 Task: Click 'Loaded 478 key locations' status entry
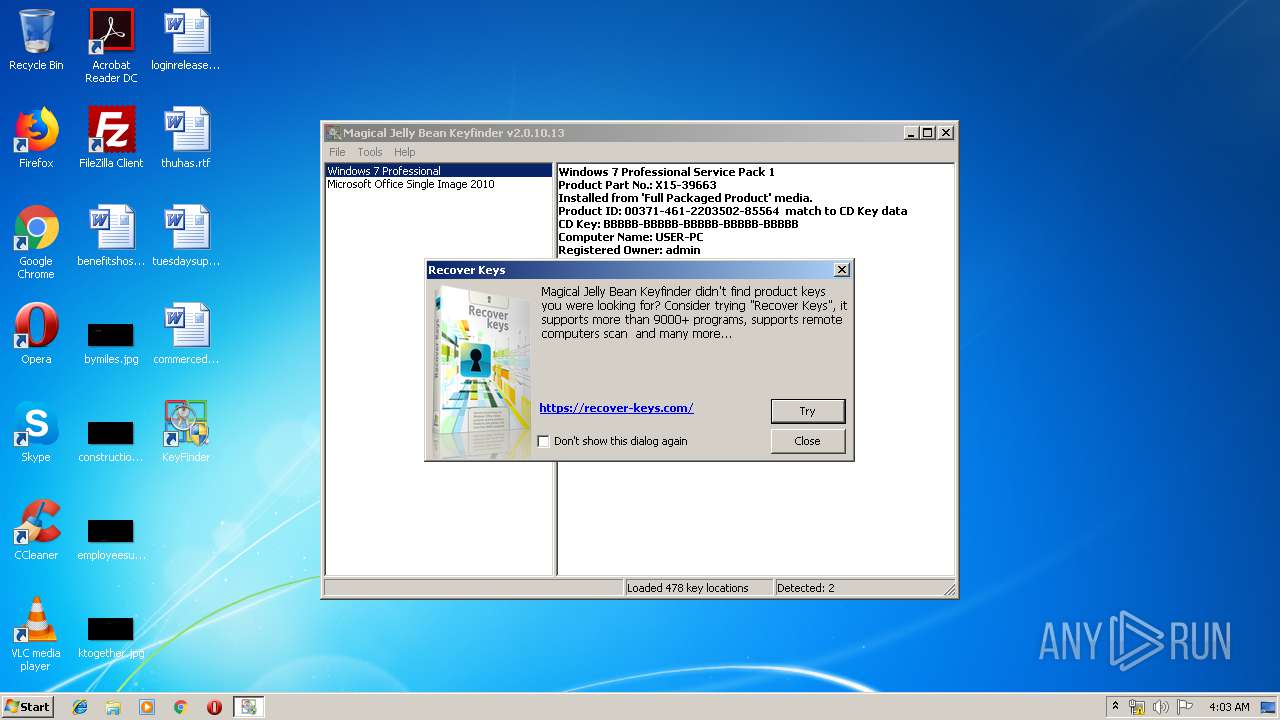698,588
